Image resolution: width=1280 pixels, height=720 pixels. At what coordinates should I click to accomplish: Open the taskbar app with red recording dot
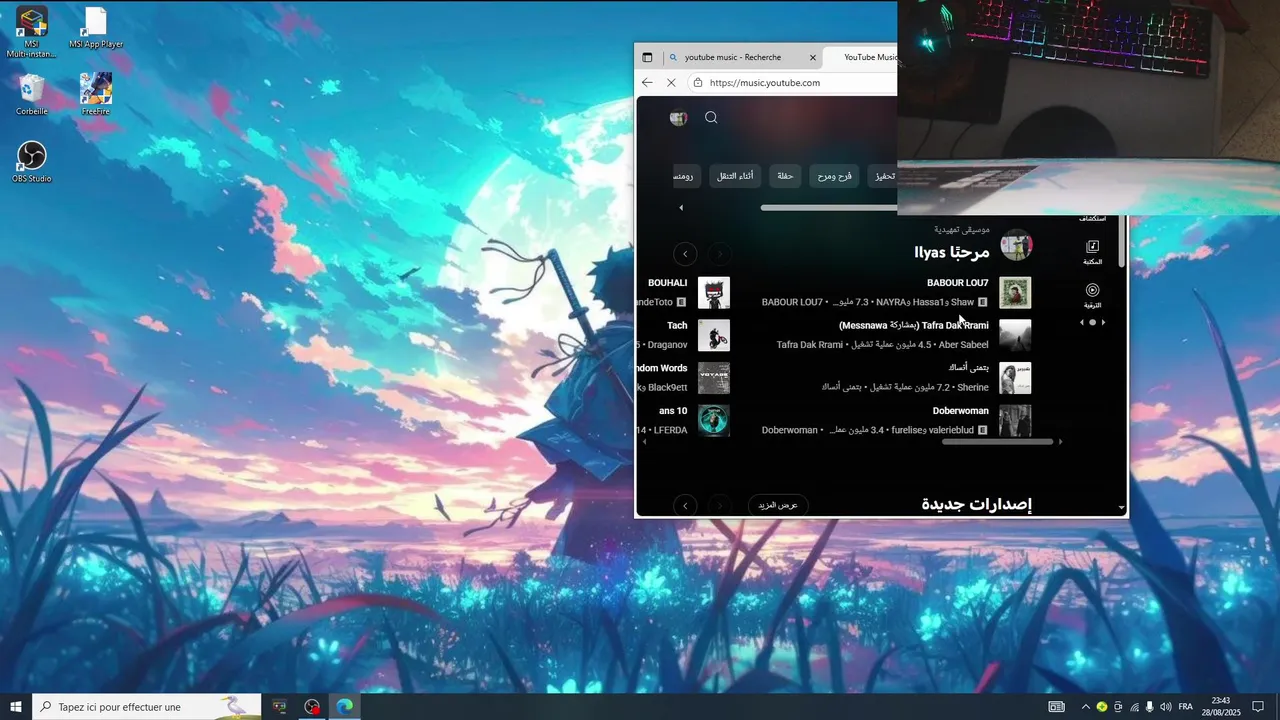(x=312, y=707)
